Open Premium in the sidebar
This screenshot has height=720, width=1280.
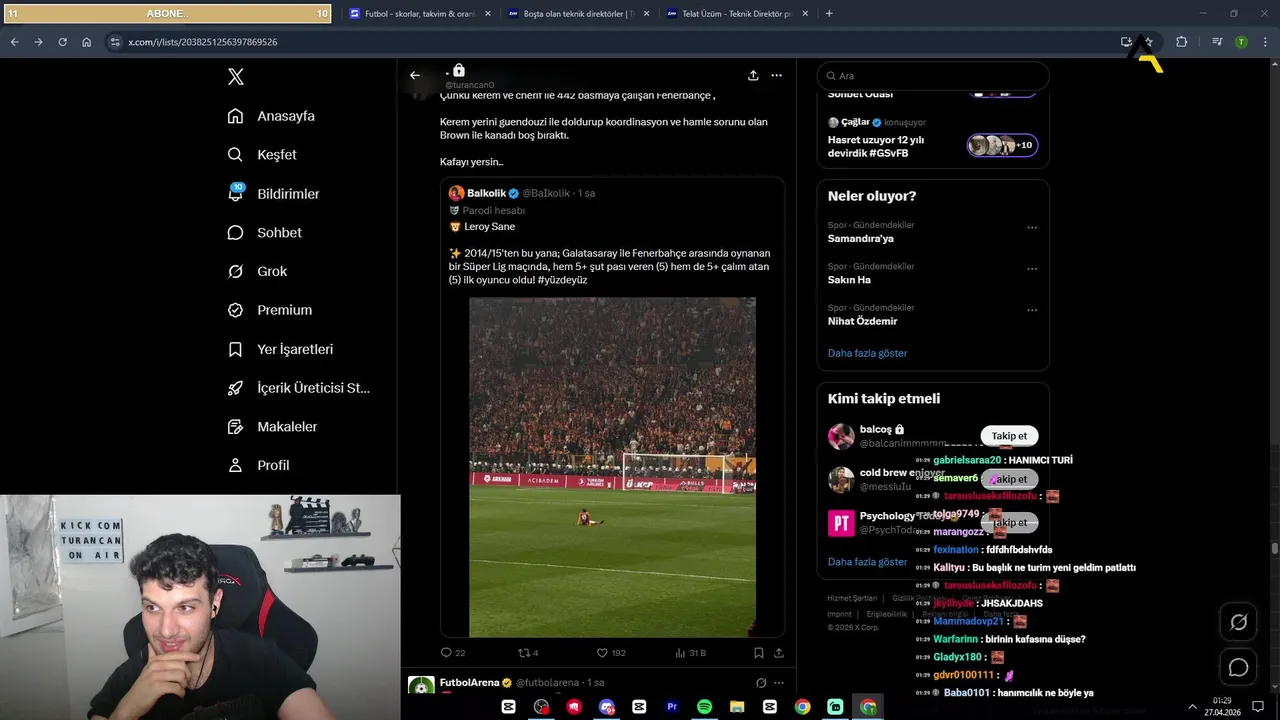click(269, 310)
